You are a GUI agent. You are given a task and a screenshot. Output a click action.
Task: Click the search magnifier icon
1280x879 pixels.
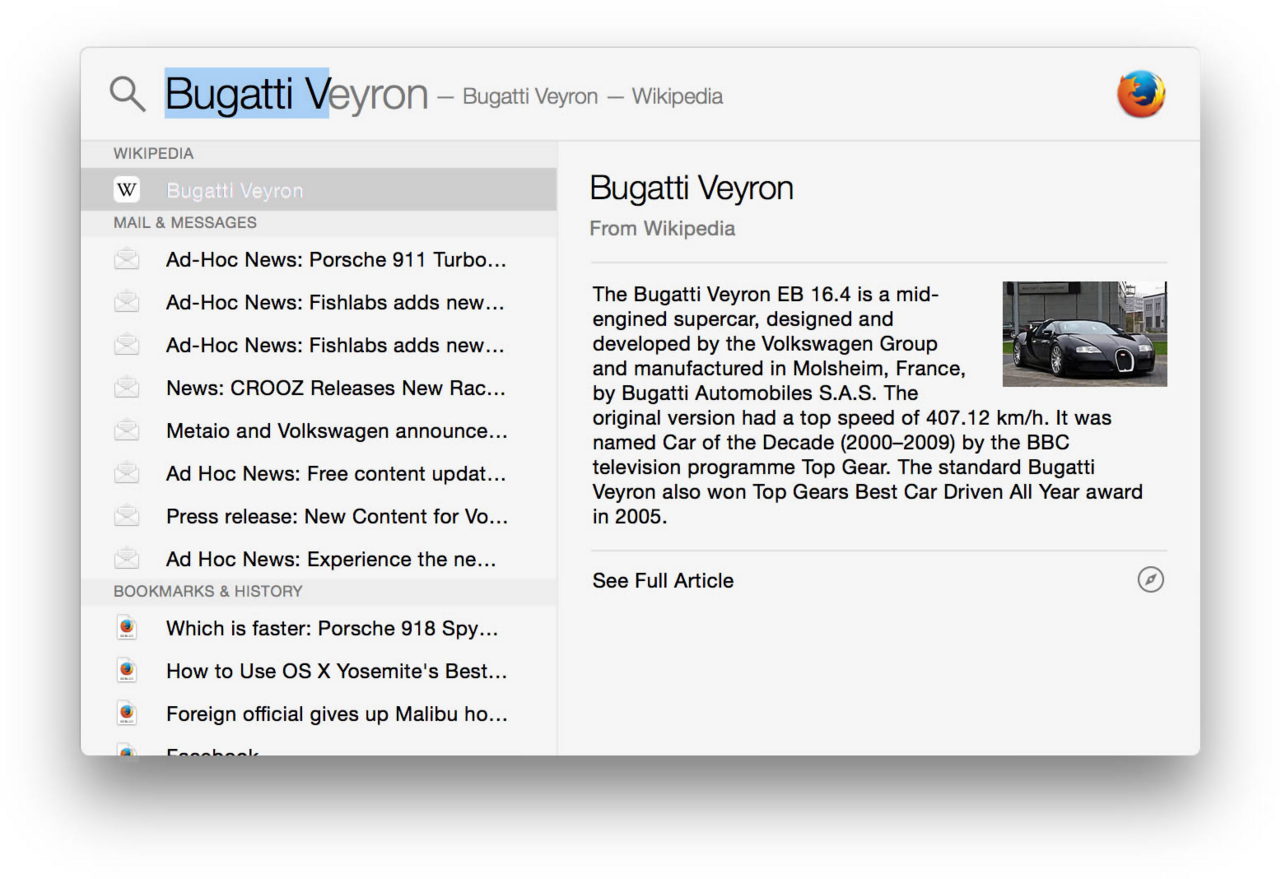click(x=126, y=92)
